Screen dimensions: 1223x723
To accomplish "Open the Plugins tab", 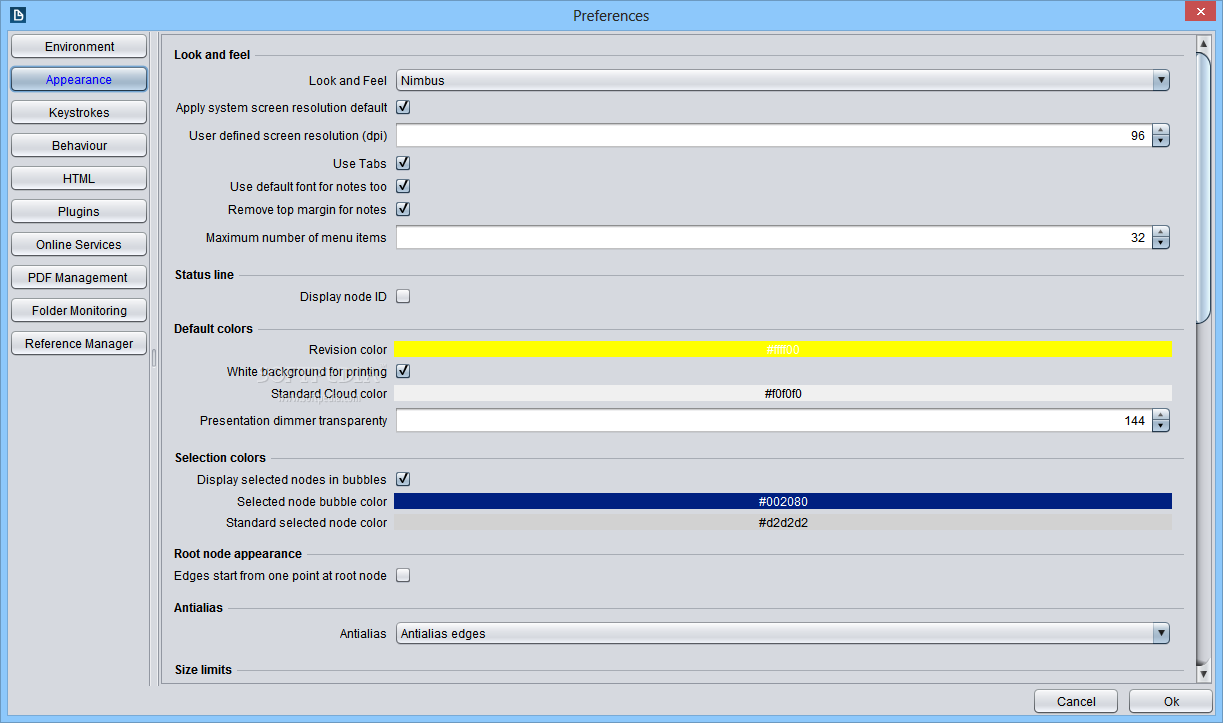I will [79, 212].
